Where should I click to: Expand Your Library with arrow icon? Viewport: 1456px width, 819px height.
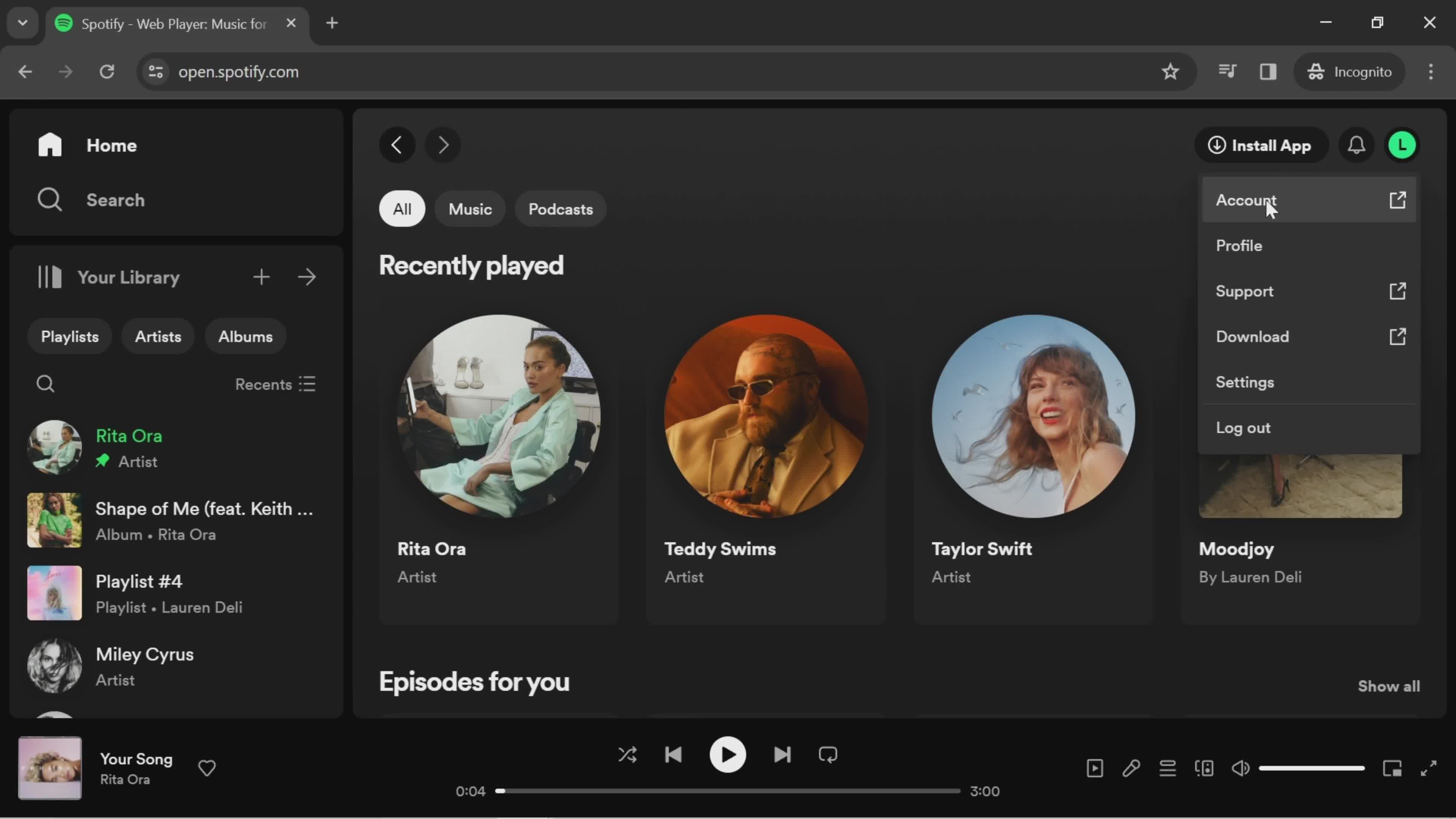(307, 277)
